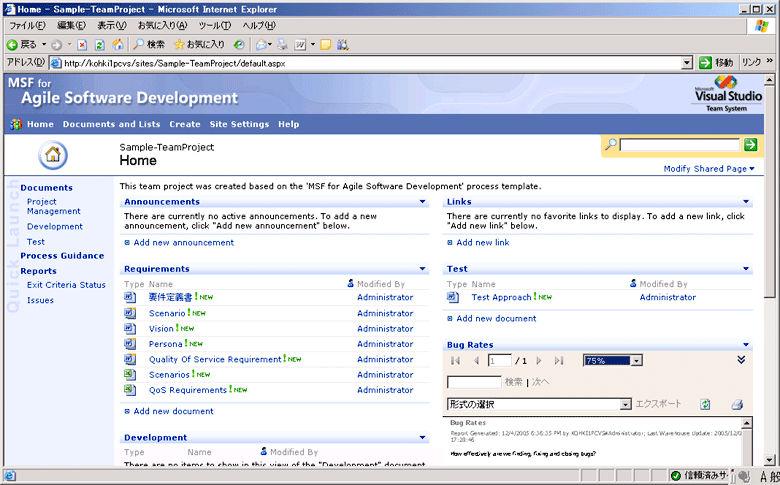
Task: Stop page loading with the Stop icon
Action: point(82,45)
